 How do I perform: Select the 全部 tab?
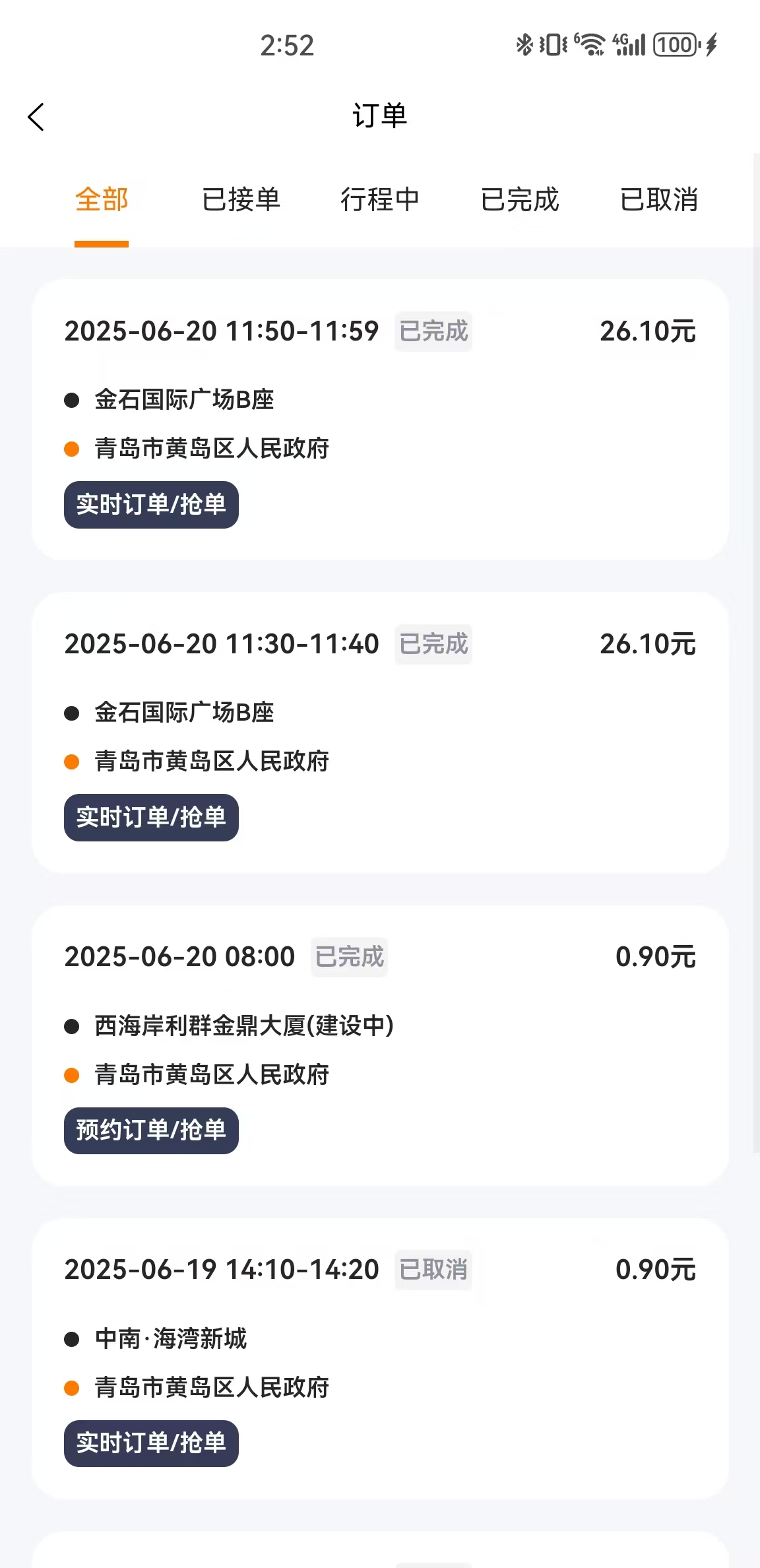102,200
